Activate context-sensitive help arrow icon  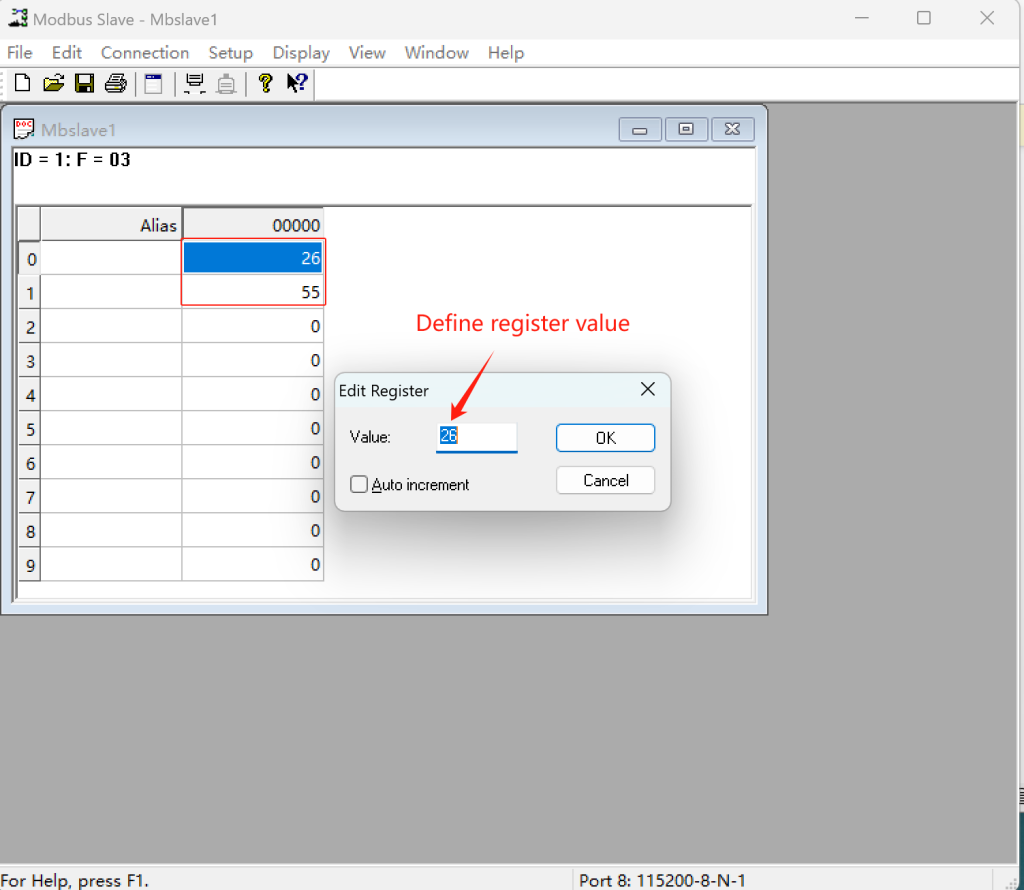point(294,83)
